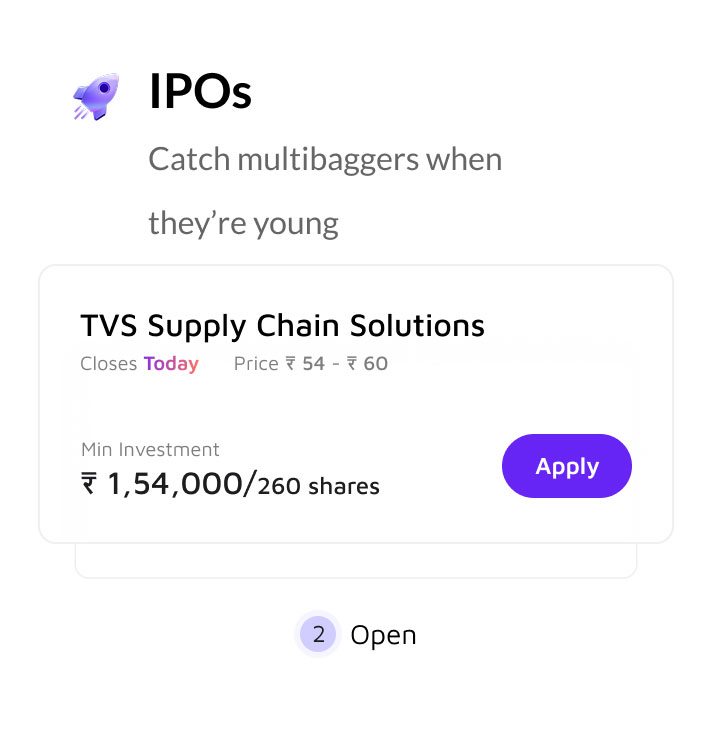Click the IPOs section heading

(x=200, y=94)
